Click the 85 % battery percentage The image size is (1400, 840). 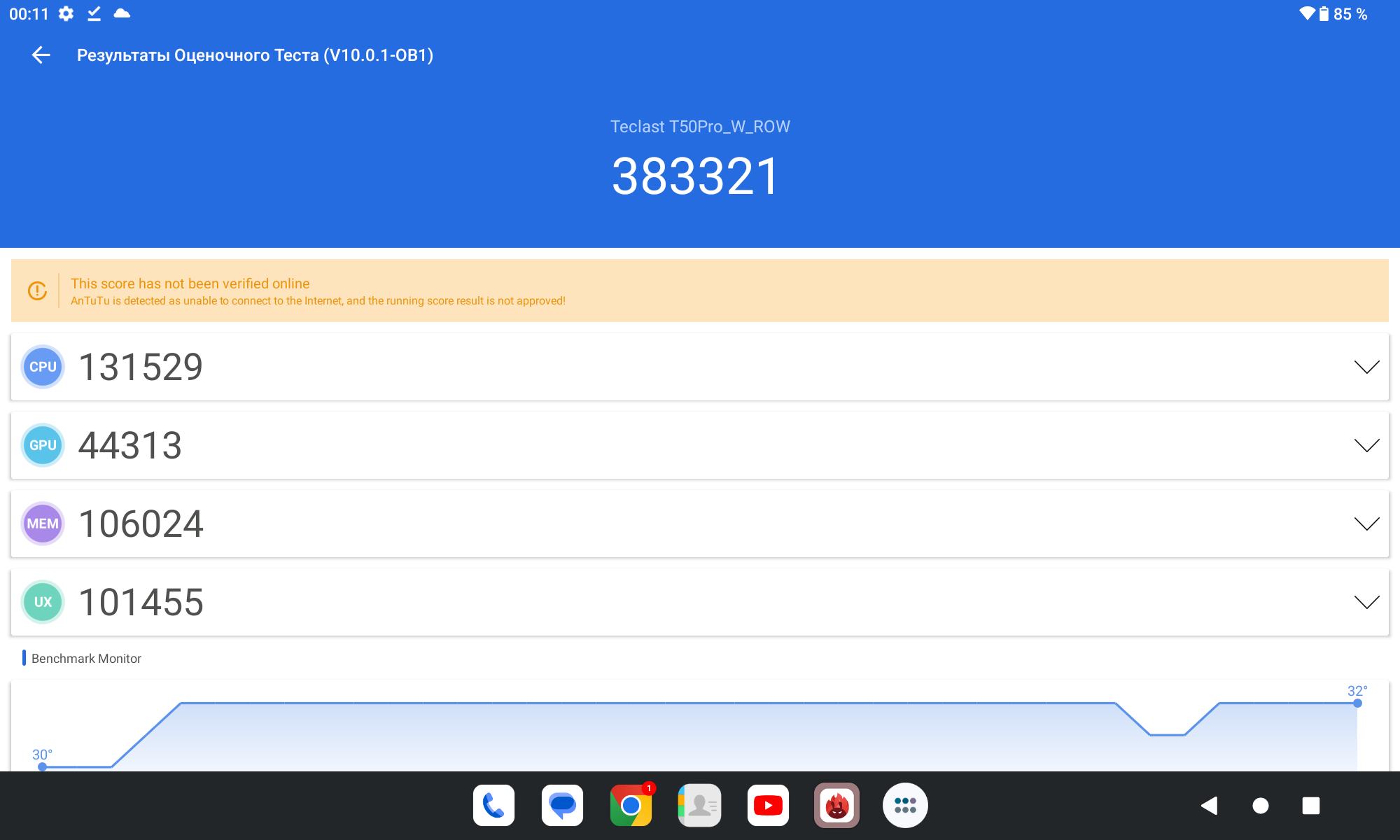pos(1350,14)
